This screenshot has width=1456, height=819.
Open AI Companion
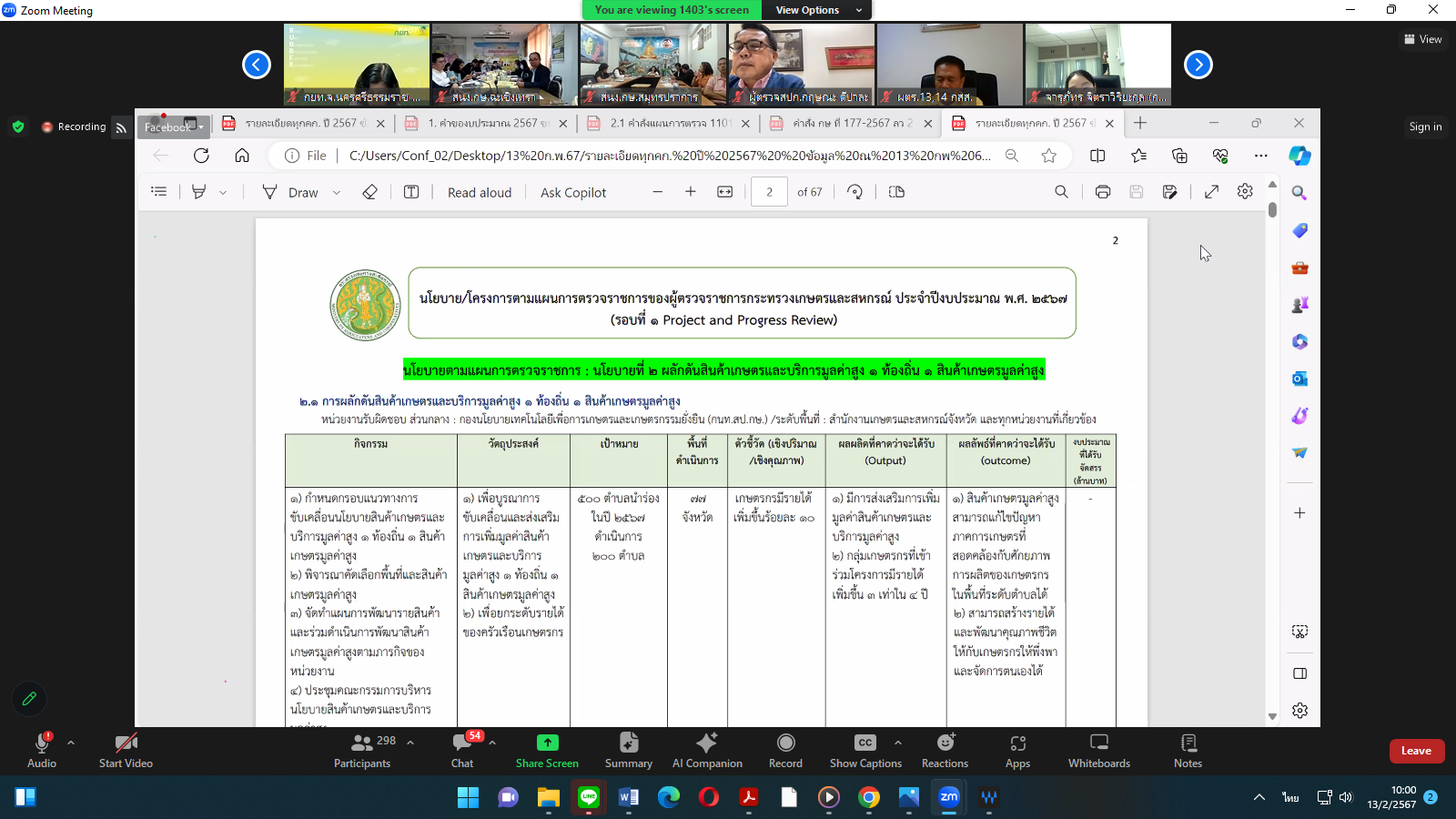707,751
